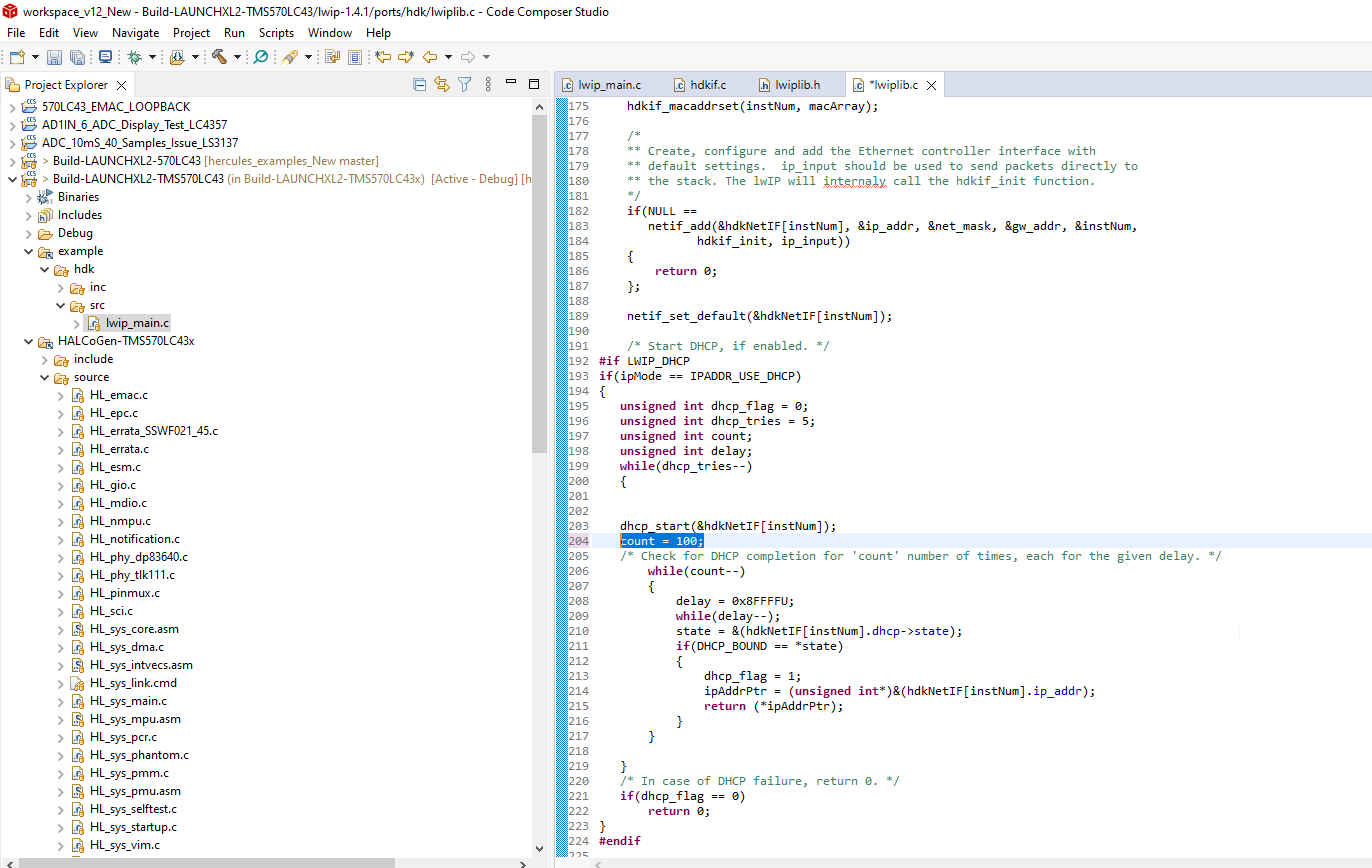Maximize the Project Explorer panel
This screenshot has height=868, width=1372.
pyautogui.click(x=534, y=85)
